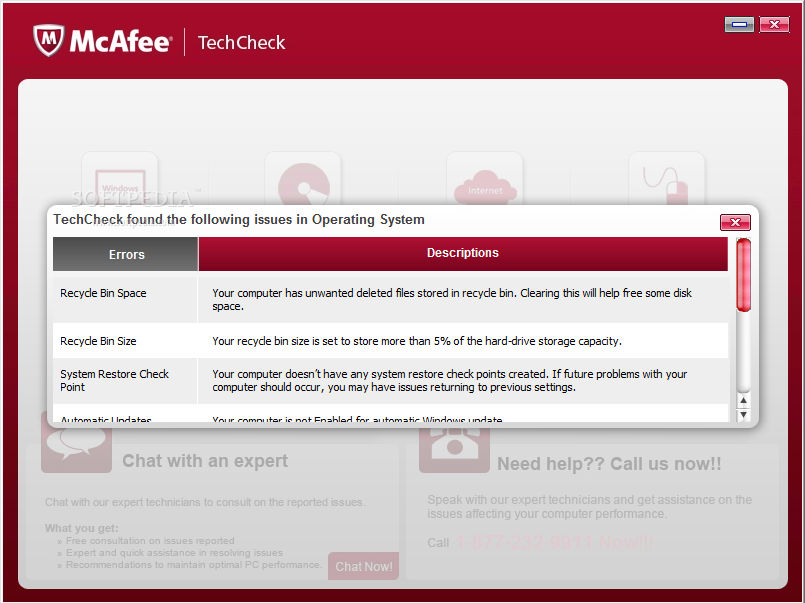
Task: Click the scrollbar up arrow in the issues list
Action: tap(743, 400)
